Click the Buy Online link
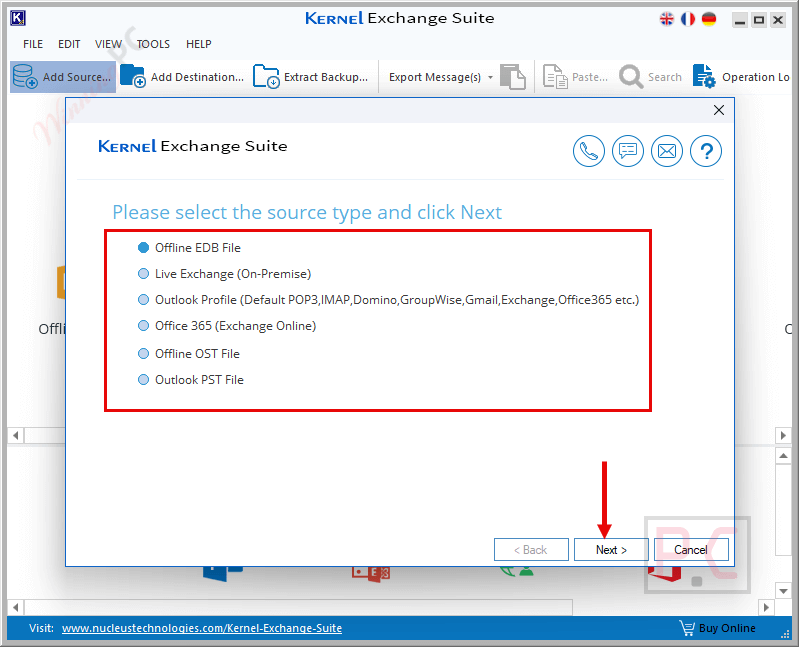This screenshot has width=799, height=647. click(x=727, y=628)
